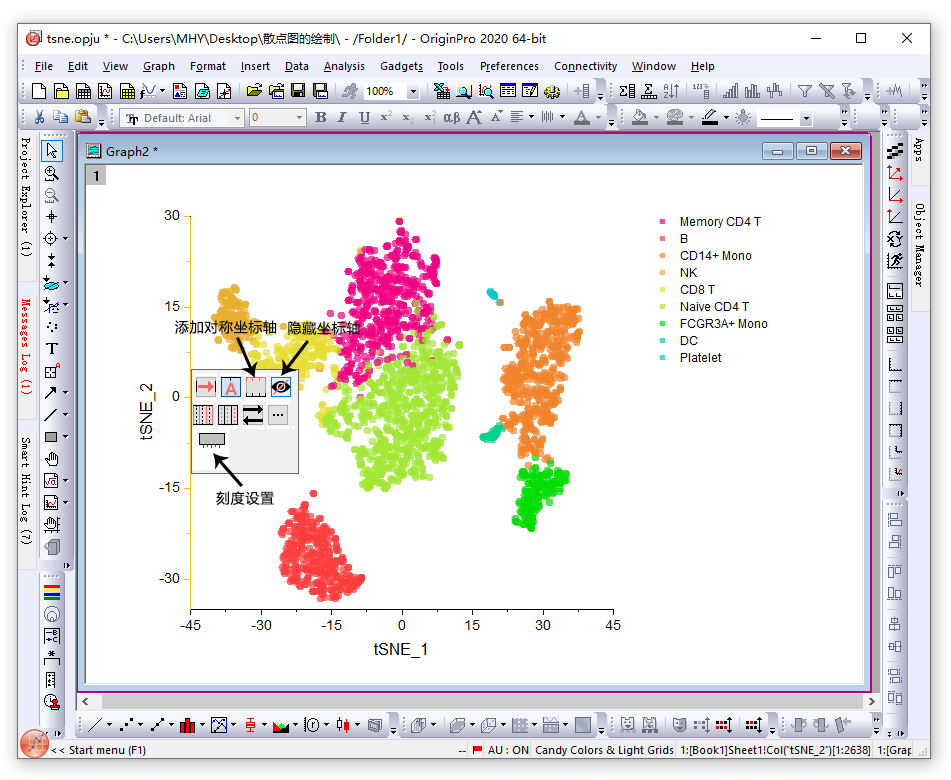Open the line style dropdown
The image size is (951, 780).
[x=805, y=118]
